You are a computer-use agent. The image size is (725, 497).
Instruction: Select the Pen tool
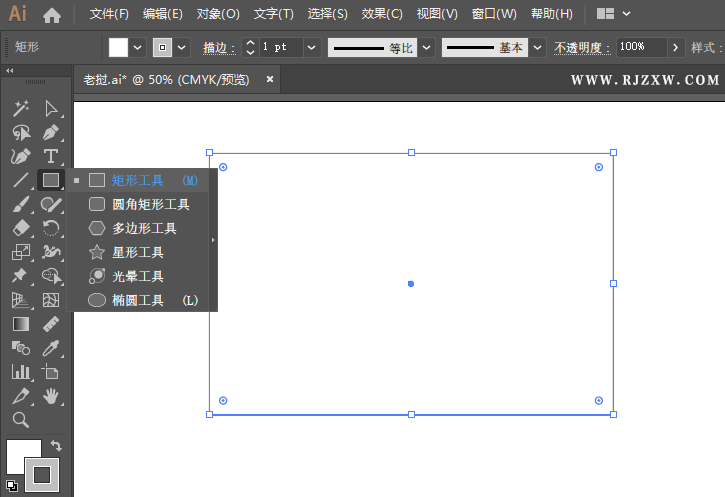(51, 133)
